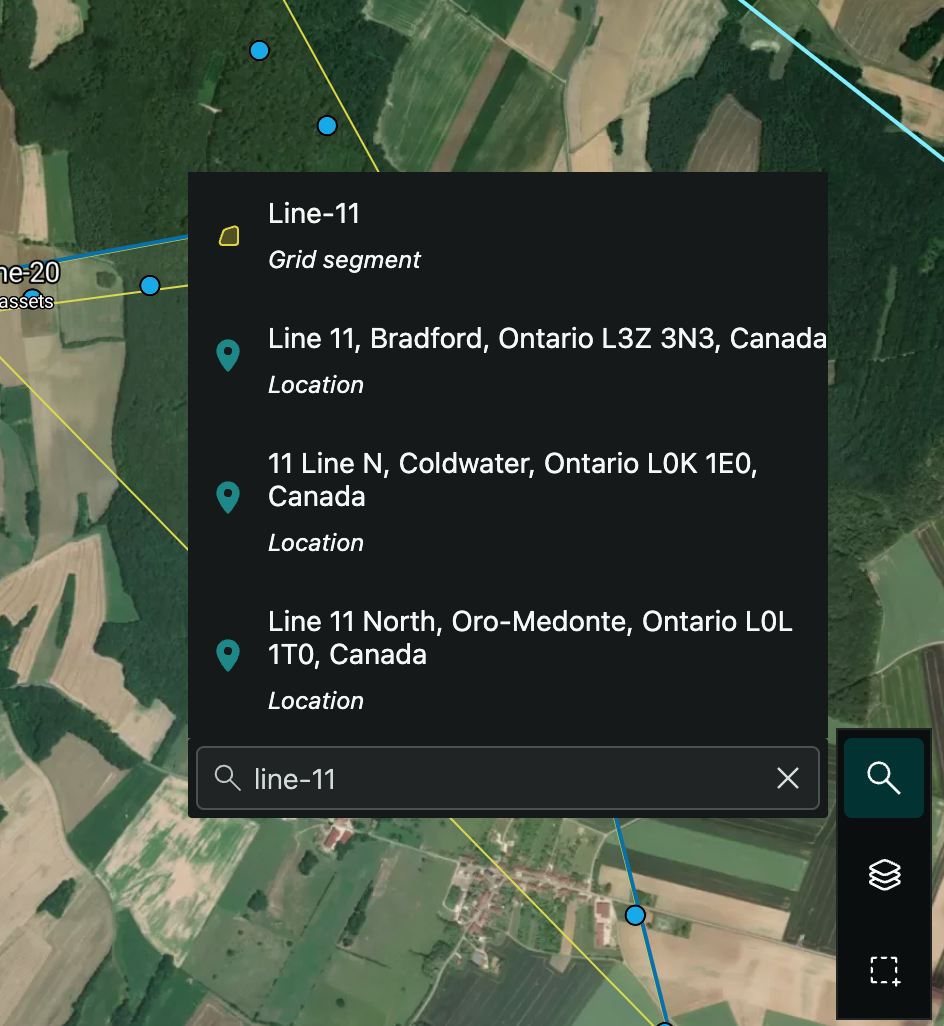Screen dimensions: 944x1026
Task: Click the assets label on the map
Action: [27, 302]
